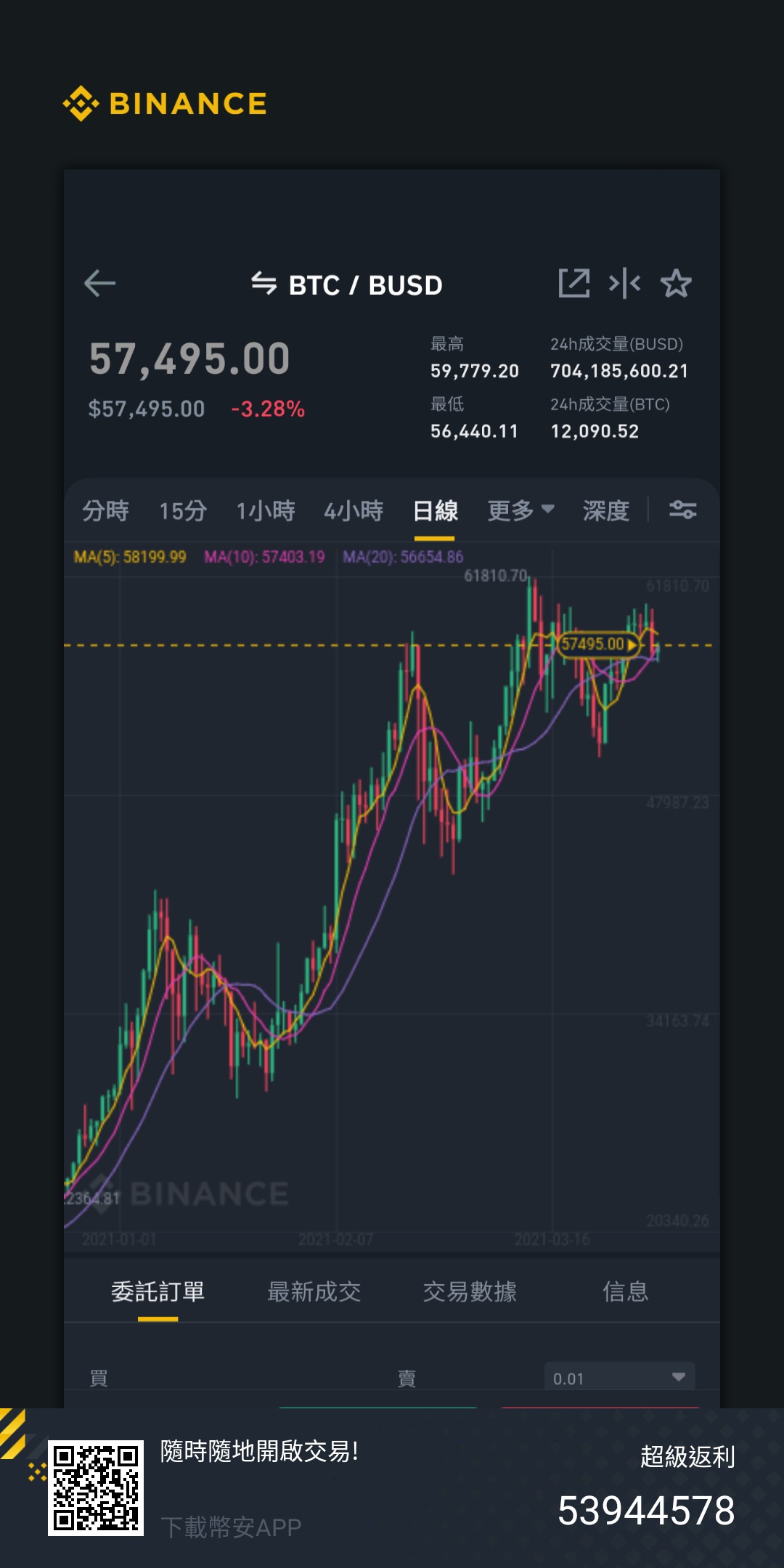Tap the 下載幣安APP link

point(231,1527)
